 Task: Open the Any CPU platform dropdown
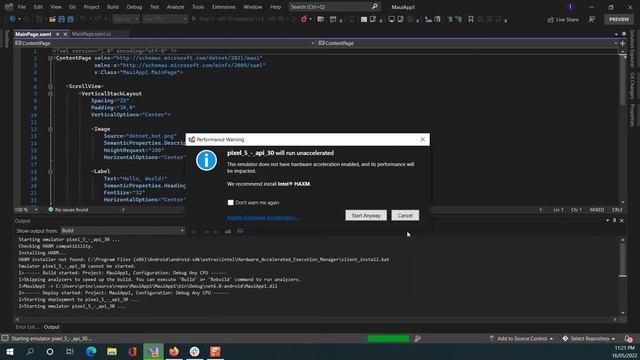pos(165,19)
